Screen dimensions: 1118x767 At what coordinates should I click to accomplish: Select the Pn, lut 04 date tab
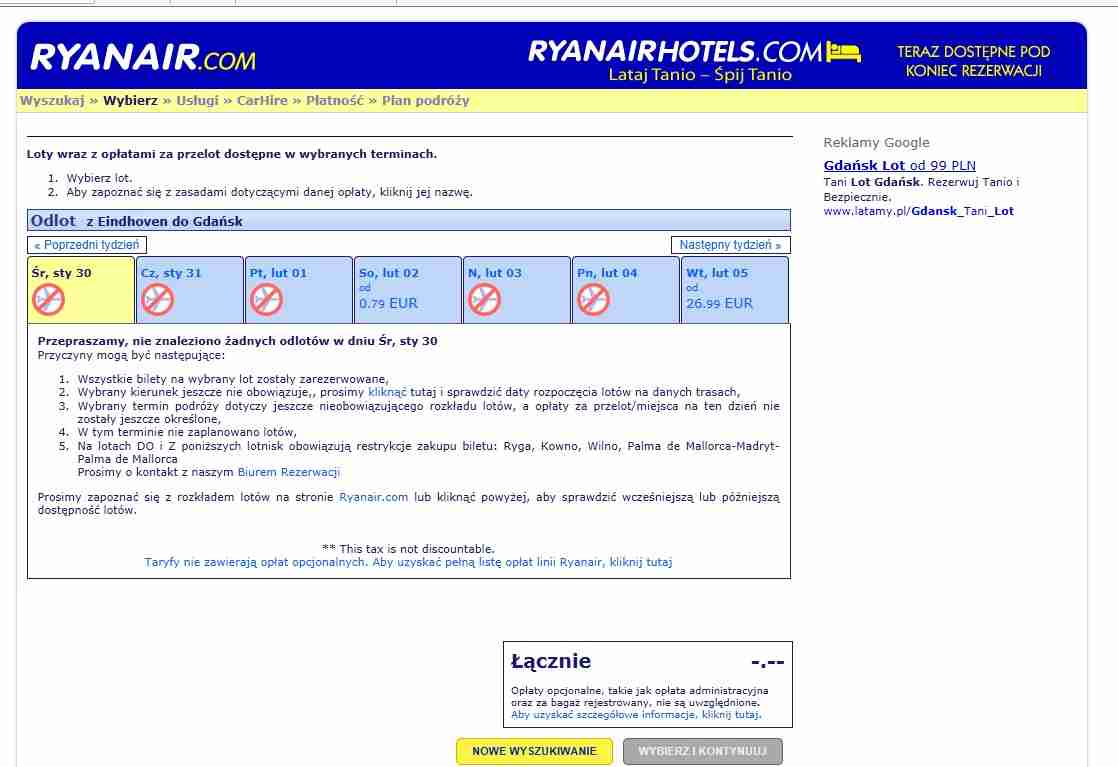pyautogui.click(x=626, y=290)
